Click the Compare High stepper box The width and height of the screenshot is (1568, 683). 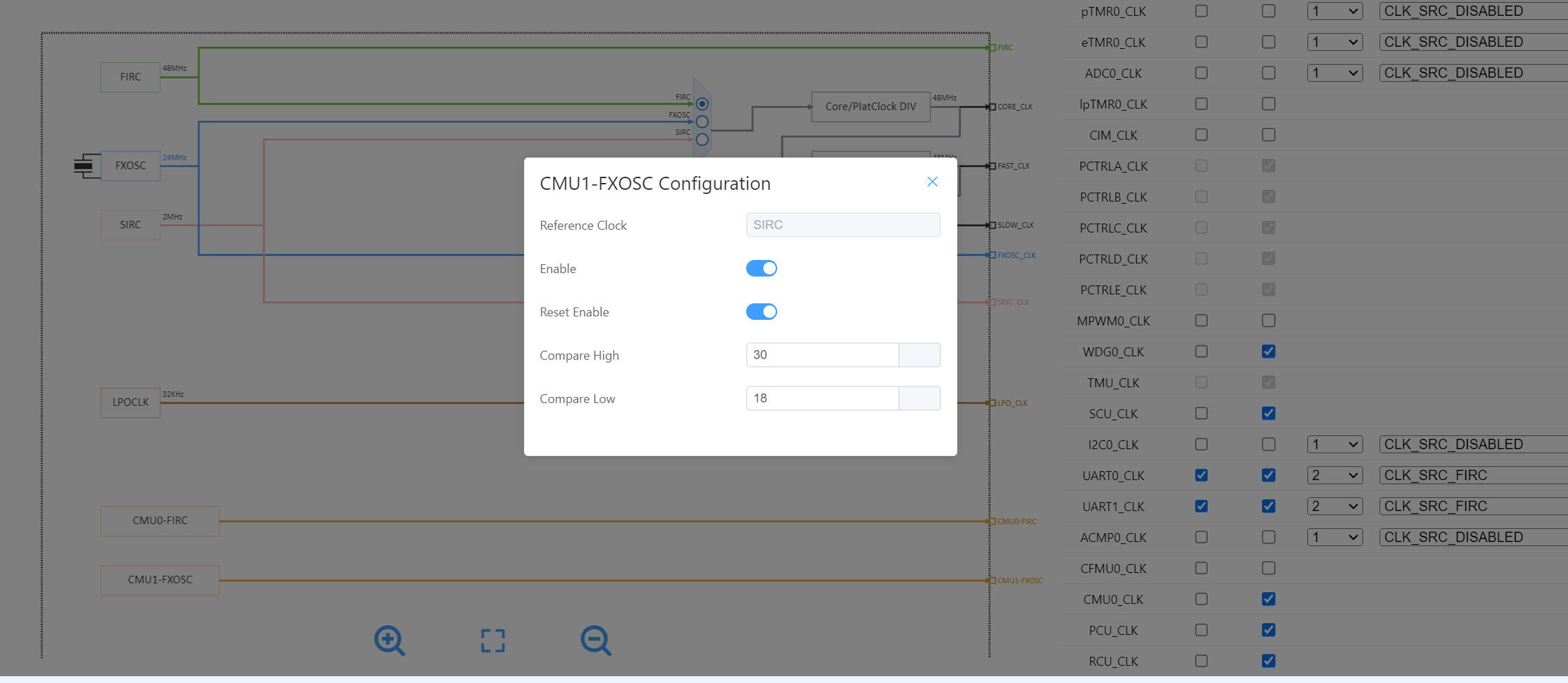(x=919, y=355)
